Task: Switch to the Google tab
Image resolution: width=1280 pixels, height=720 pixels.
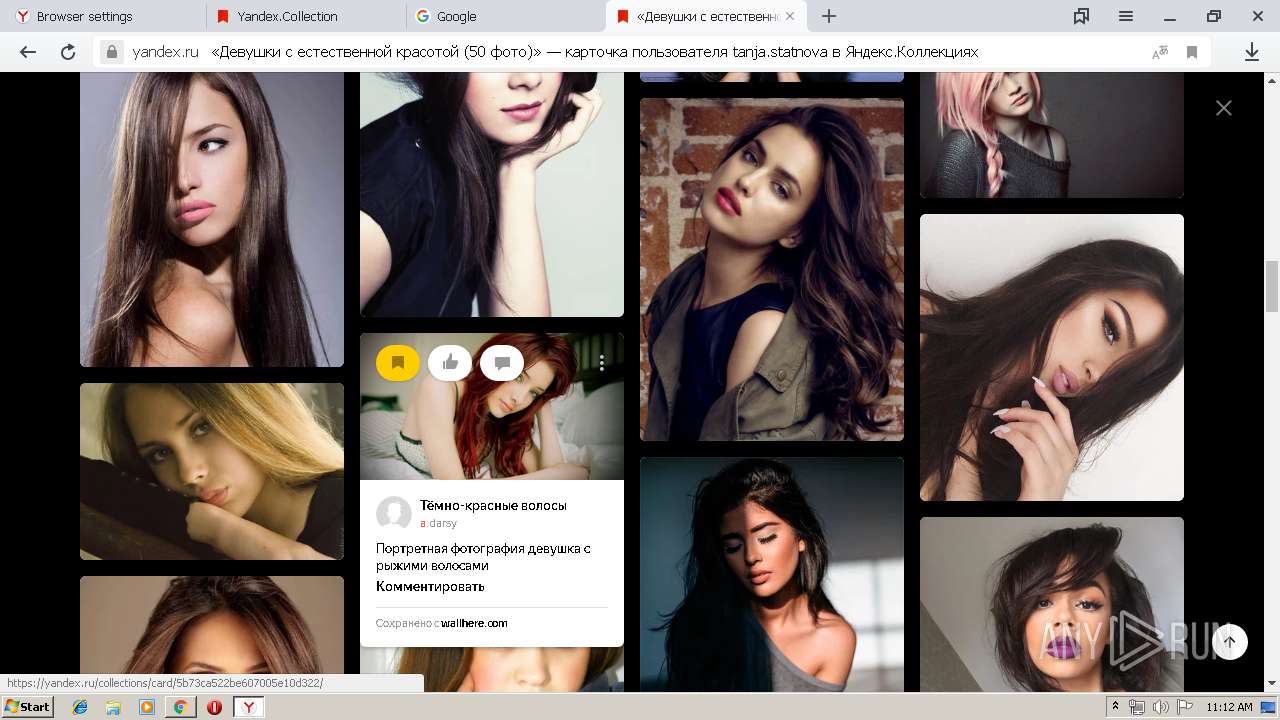Action: 506,16
